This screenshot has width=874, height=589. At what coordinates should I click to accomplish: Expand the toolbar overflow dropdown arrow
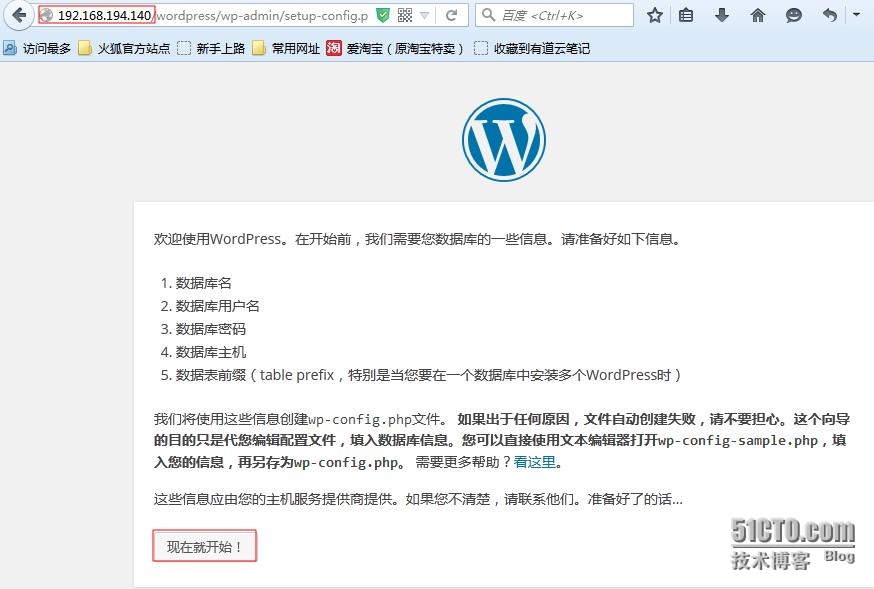click(x=857, y=14)
